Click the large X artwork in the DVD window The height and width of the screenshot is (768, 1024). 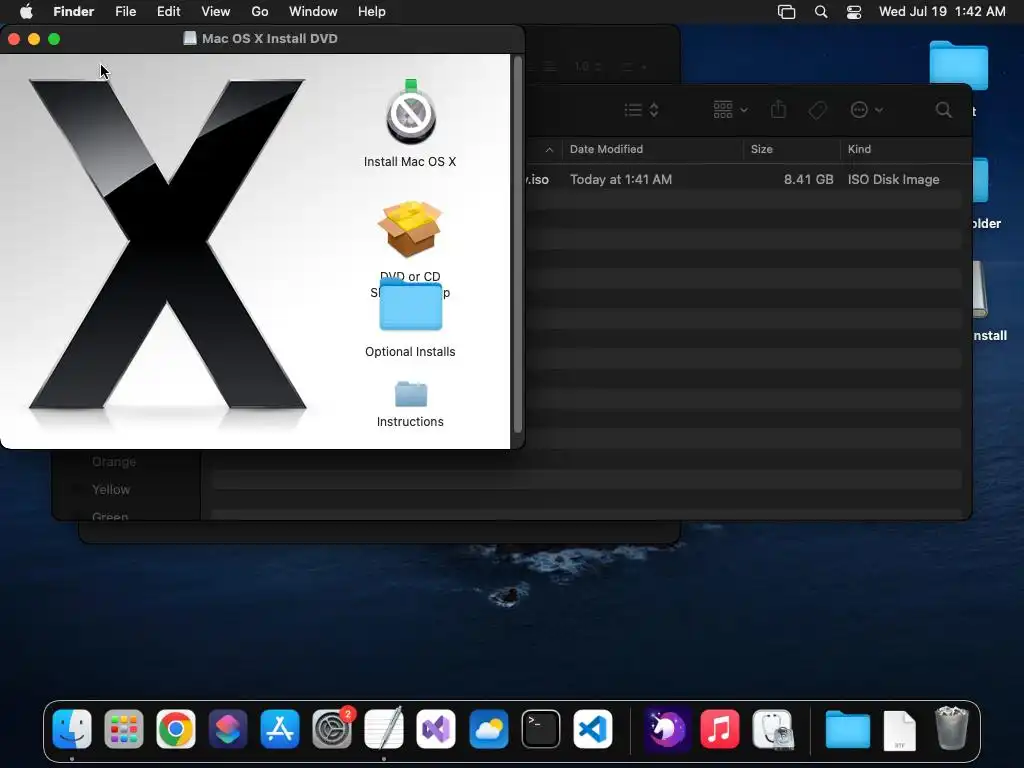click(x=168, y=245)
